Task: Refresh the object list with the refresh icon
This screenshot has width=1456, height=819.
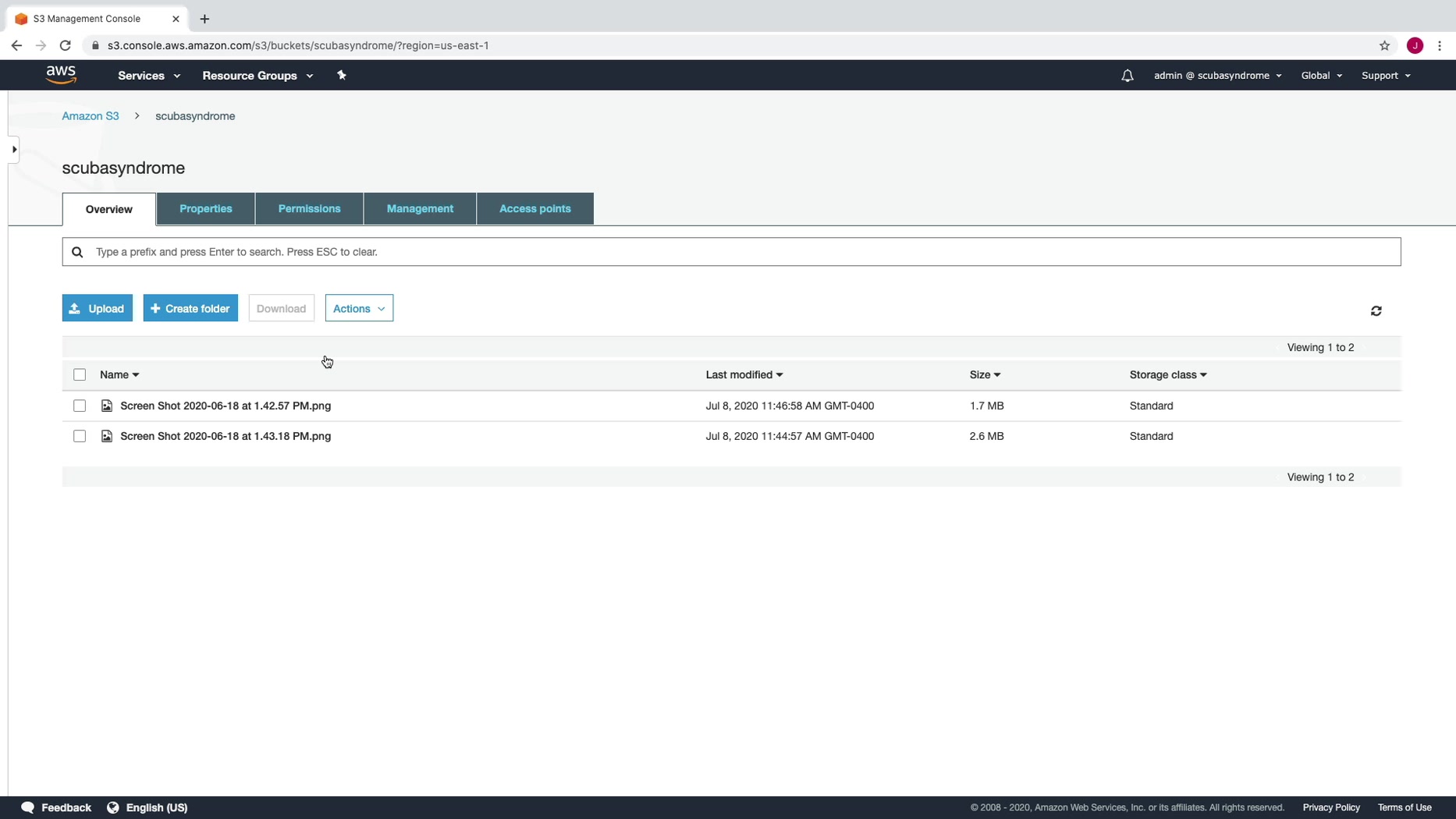Action: 1376,310
